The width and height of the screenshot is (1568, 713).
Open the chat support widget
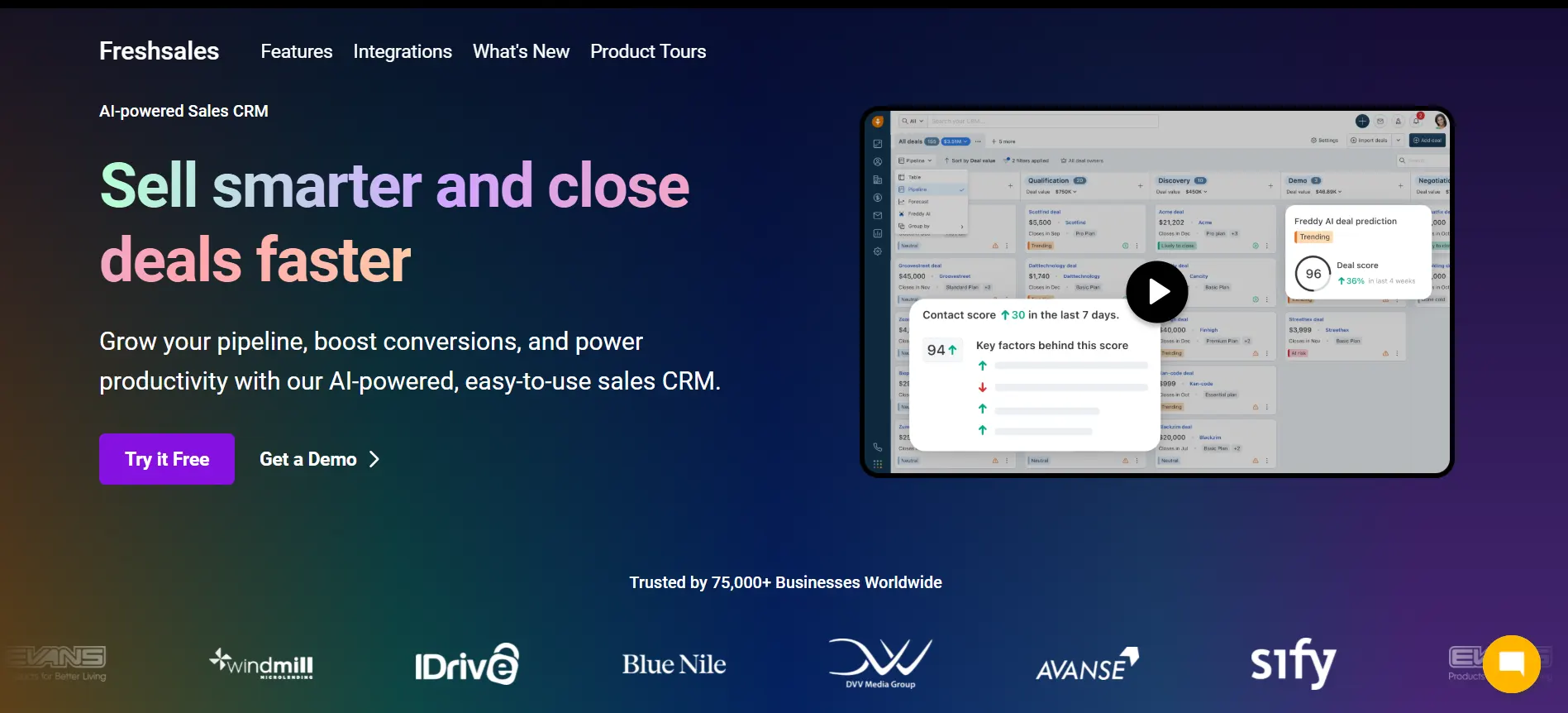1511,663
